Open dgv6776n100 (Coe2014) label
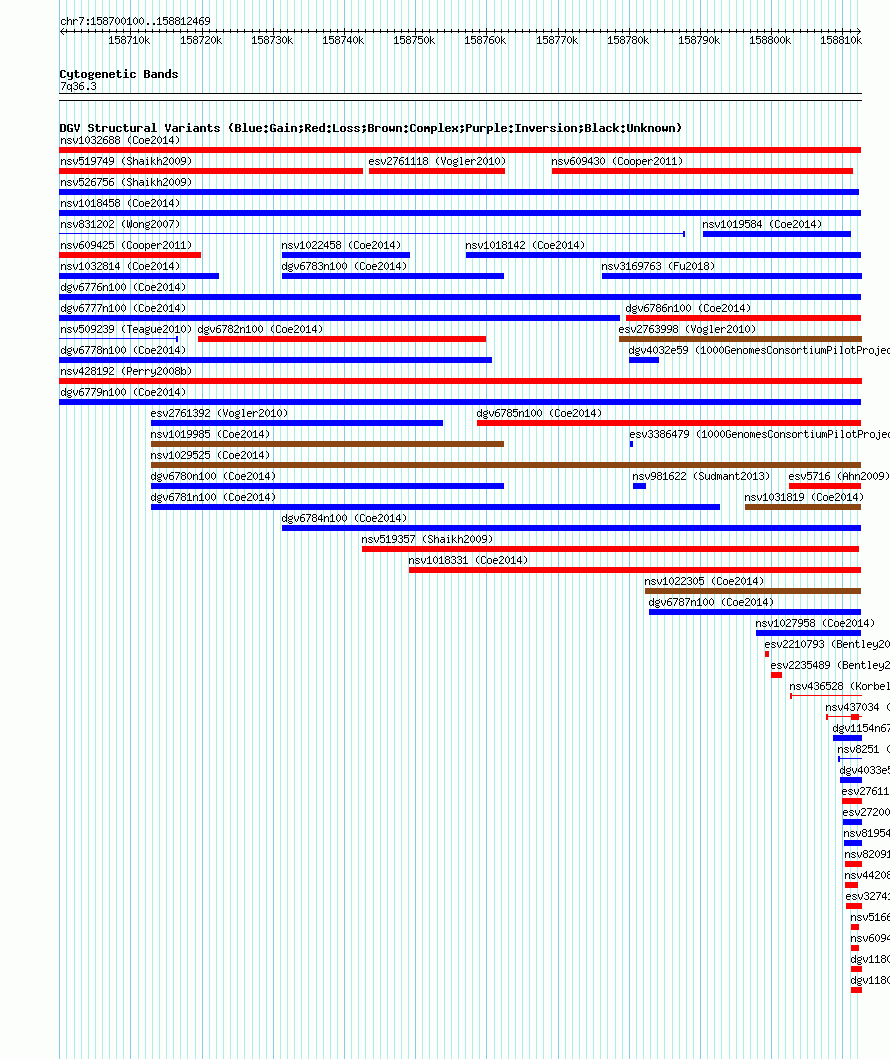The width and height of the screenshot is (890, 1059). (123, 287)
